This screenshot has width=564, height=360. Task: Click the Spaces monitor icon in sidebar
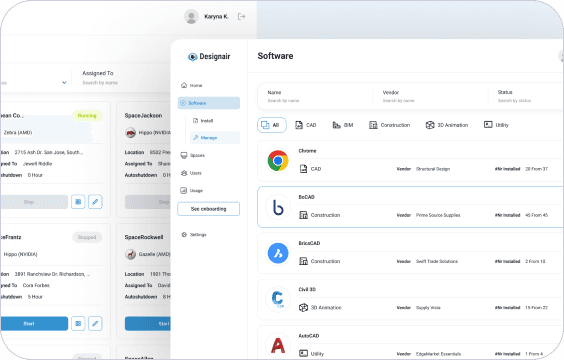point(184,155)
